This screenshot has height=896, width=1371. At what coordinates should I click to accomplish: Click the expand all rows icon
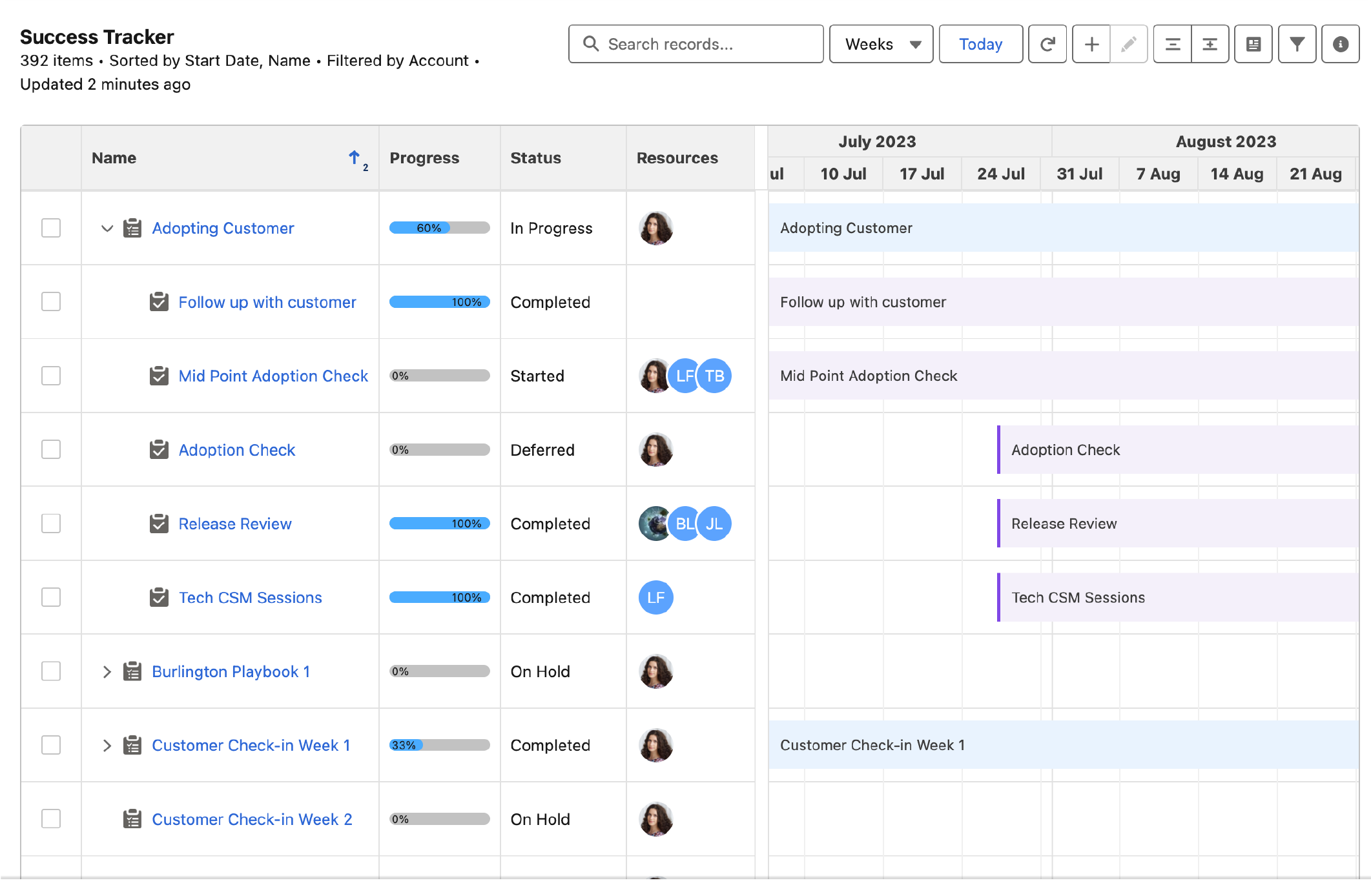[x=1210, y=44]
